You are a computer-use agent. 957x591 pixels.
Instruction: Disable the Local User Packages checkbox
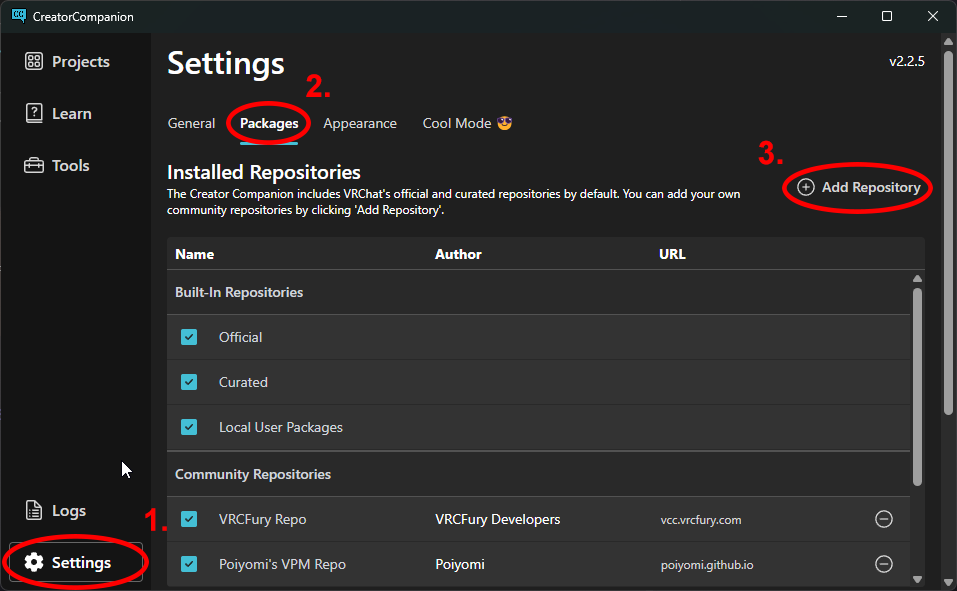click(x=189, y=427)
